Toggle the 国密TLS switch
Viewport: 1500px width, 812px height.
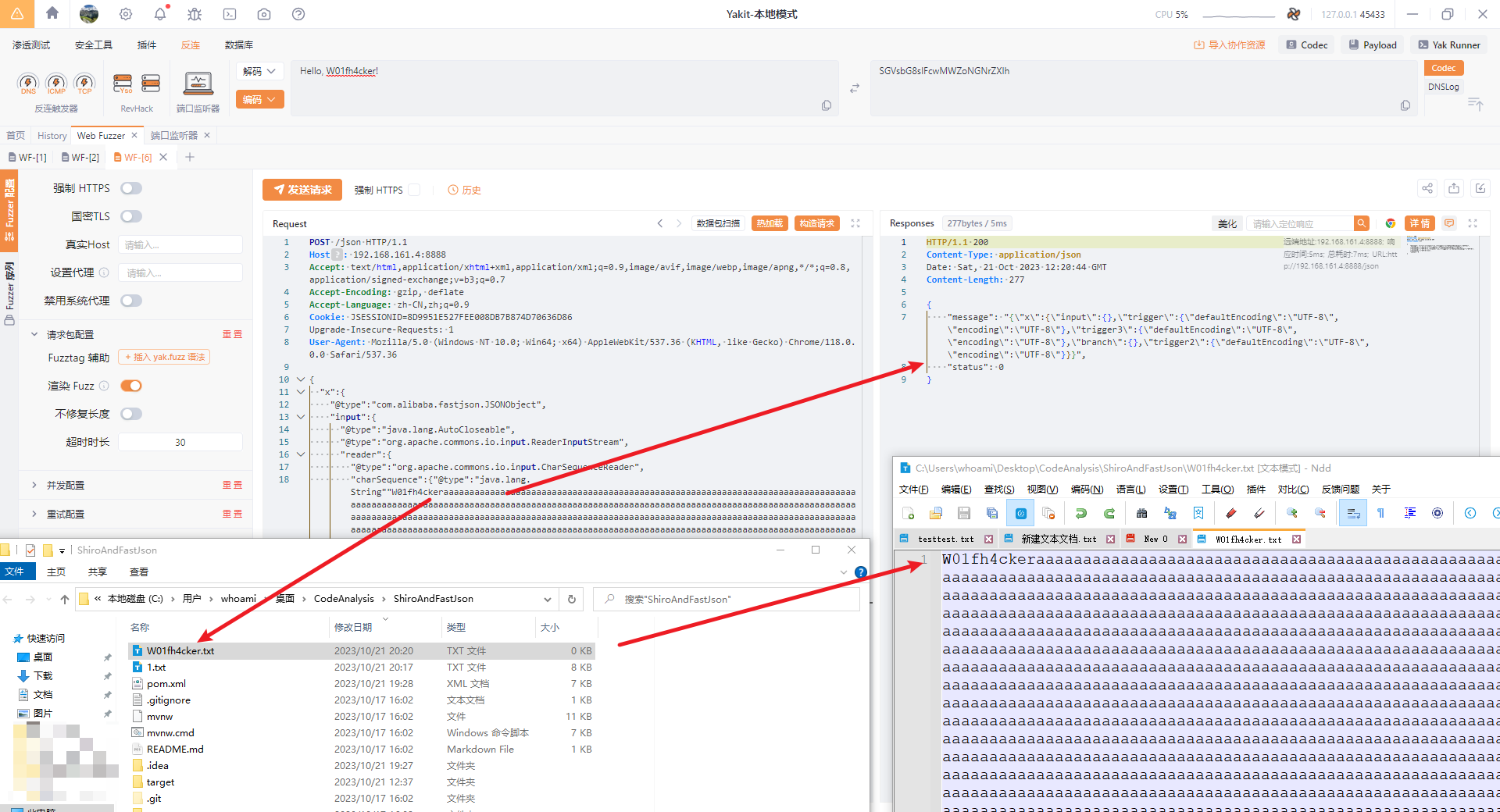point(131,216)
